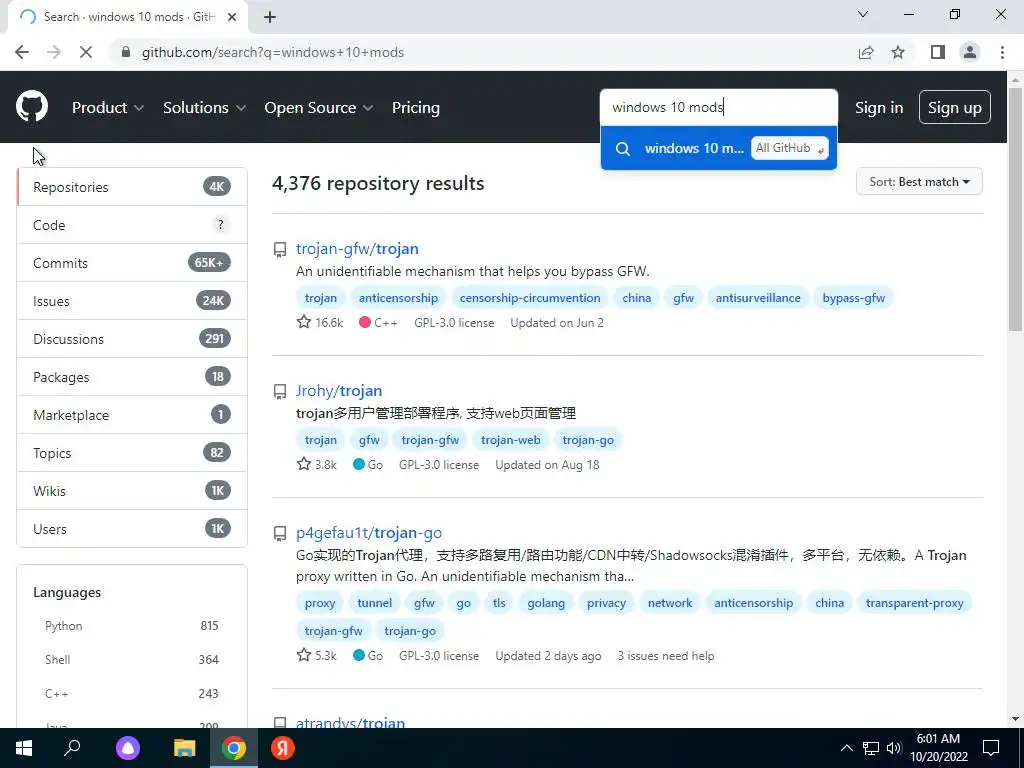Open Windows taskbar search
The image size is (1024, 768).
(x=72, y=748)
